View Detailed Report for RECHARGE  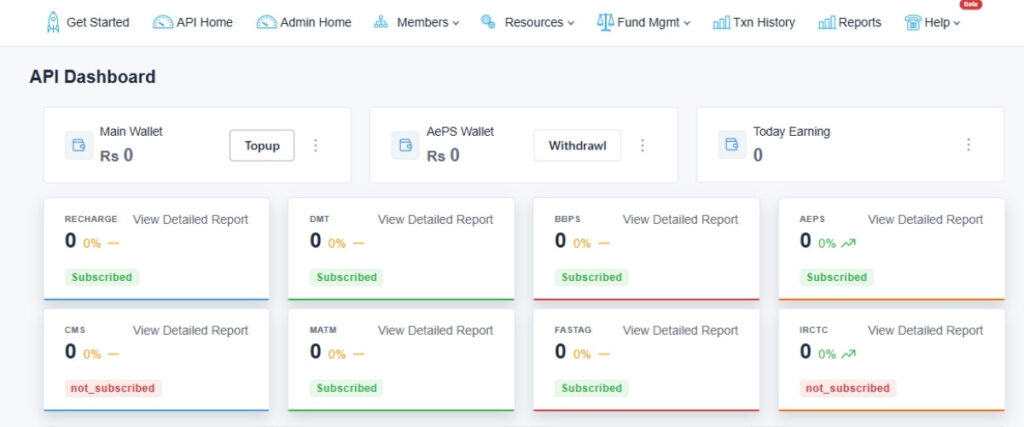pos(190,219)
